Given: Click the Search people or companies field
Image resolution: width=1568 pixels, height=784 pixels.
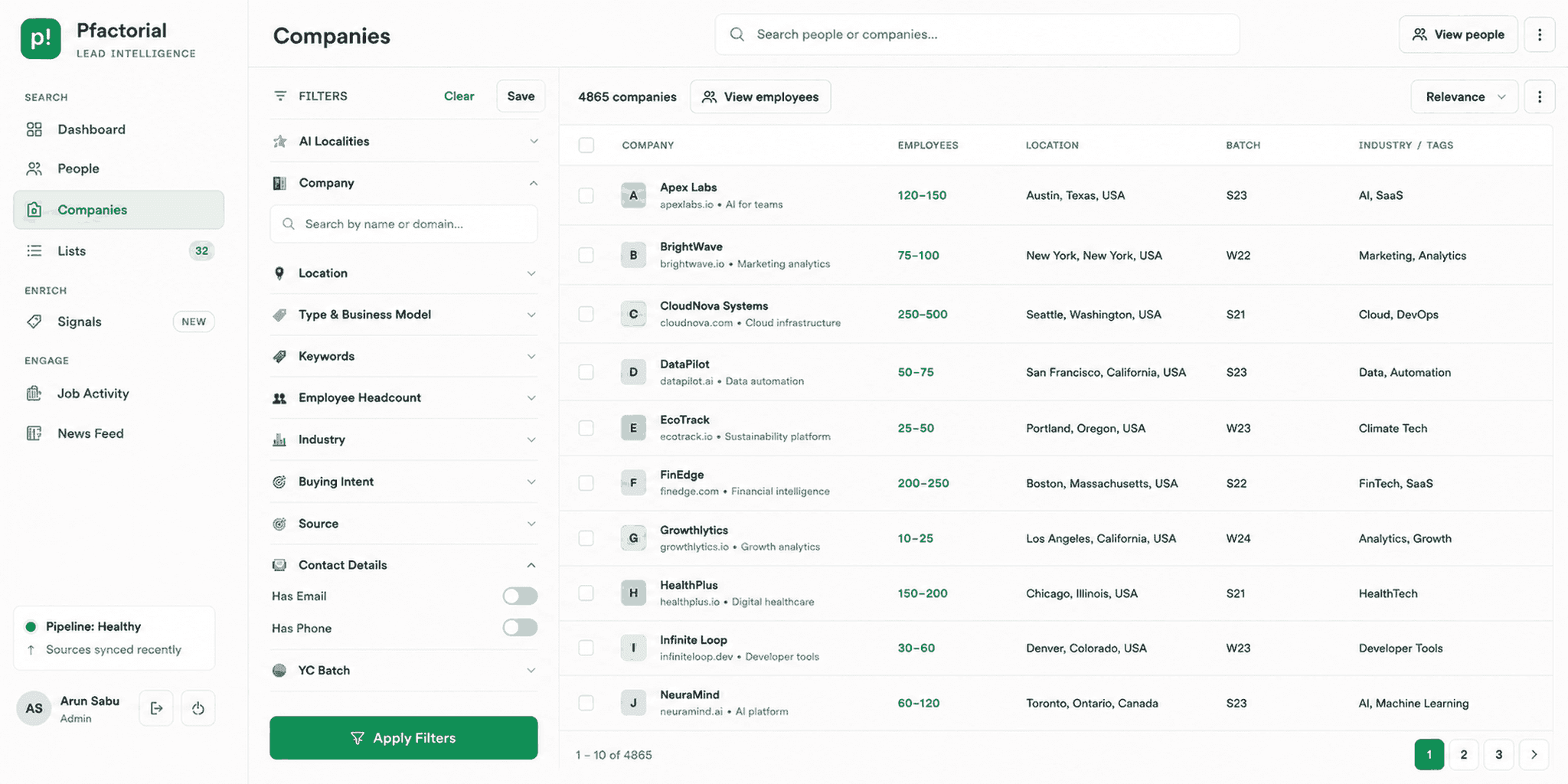Looking at the screenshot, I should pyautogui.click(x=978, y=34).
